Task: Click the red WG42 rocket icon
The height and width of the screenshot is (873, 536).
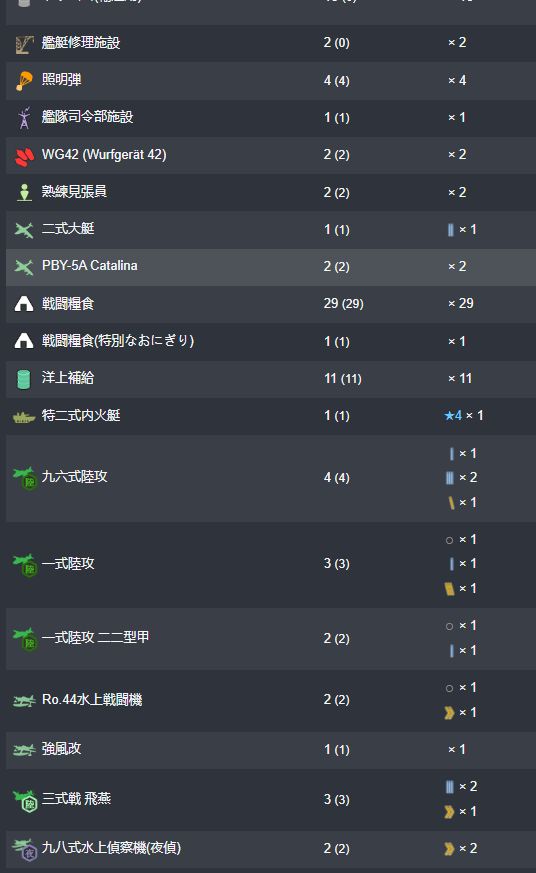Action: (x=24, y=156)
